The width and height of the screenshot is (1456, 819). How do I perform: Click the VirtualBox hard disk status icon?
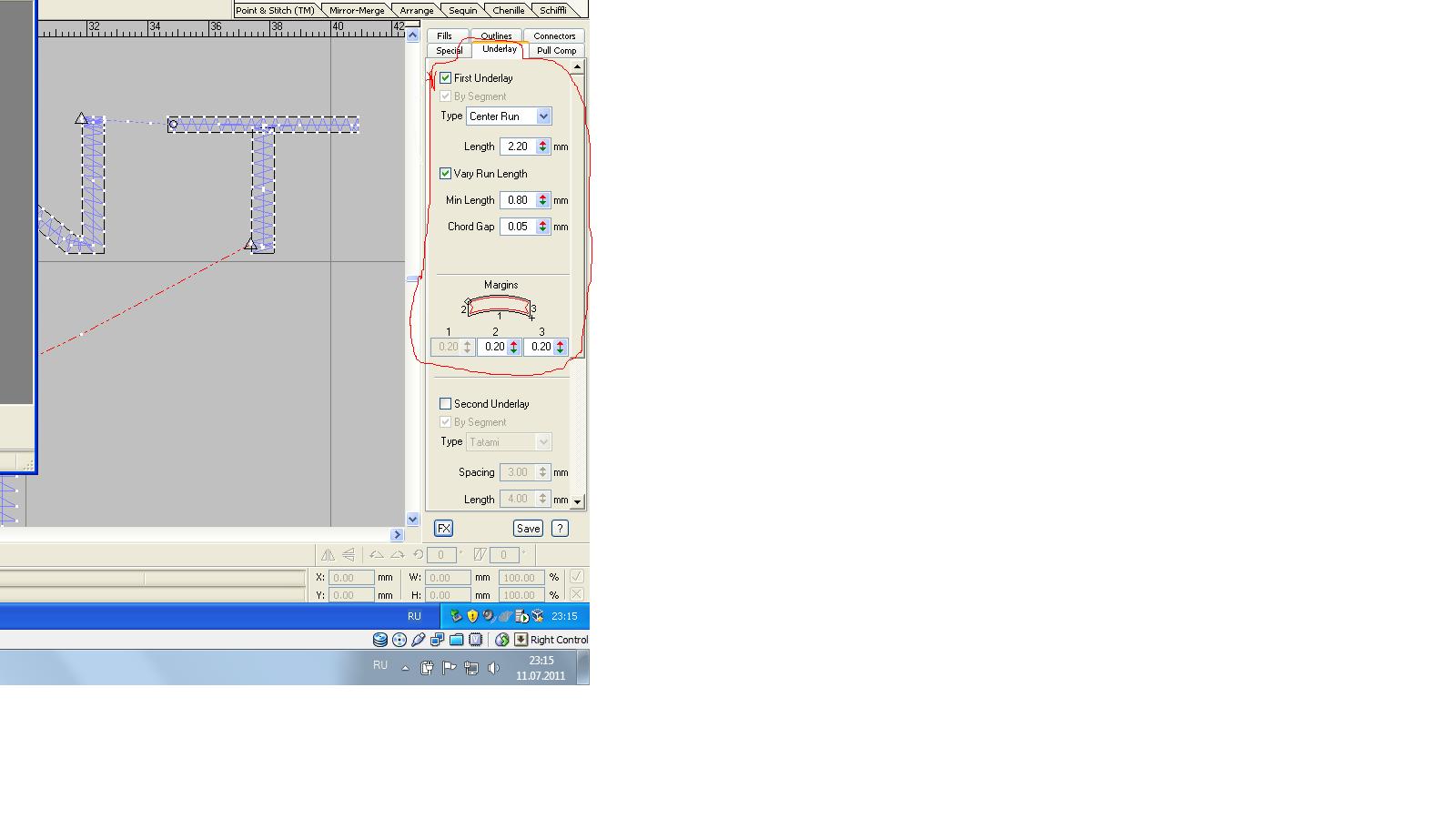[380, 640]
